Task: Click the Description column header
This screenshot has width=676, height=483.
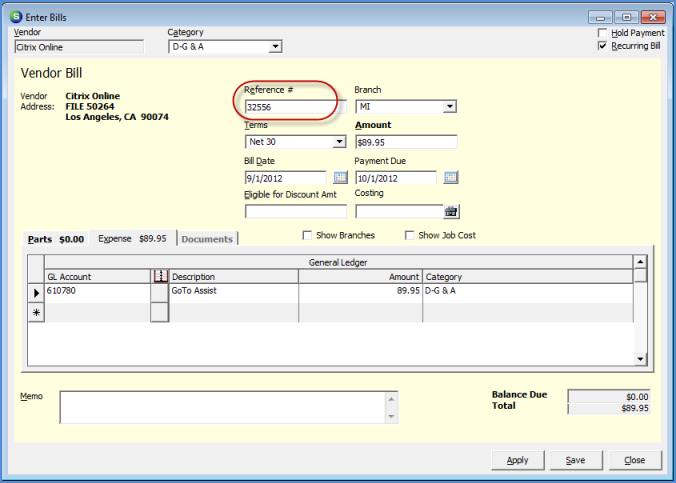Action: coord(233,276)
